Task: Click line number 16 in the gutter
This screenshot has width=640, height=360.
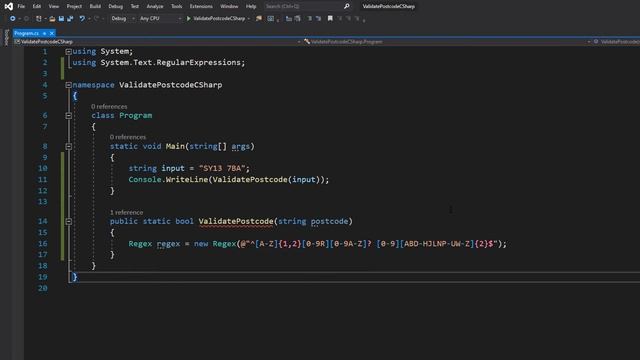Action: pyautogui.click(x=42, y=244)
